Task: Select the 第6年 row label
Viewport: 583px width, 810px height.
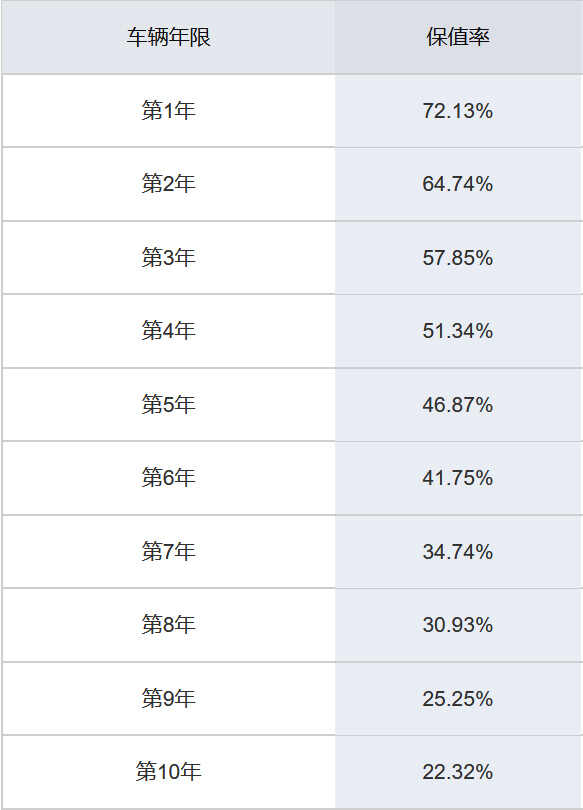Action: point(168,477)
